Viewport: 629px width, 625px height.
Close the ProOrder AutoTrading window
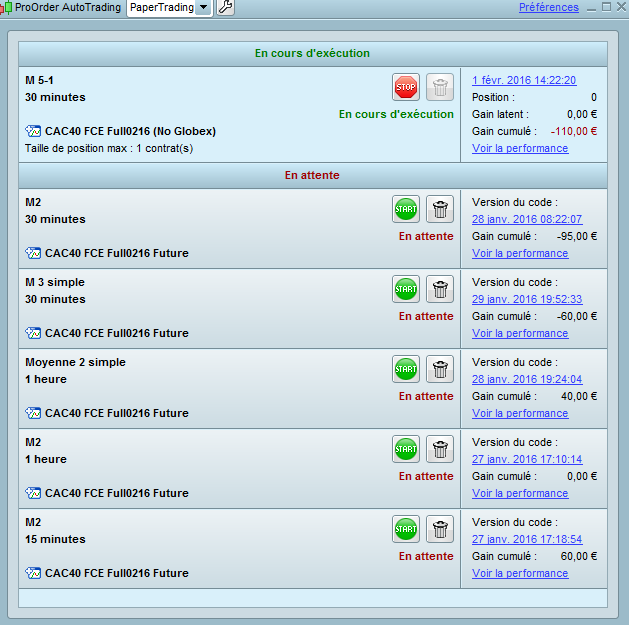click(x=622, y=7)
